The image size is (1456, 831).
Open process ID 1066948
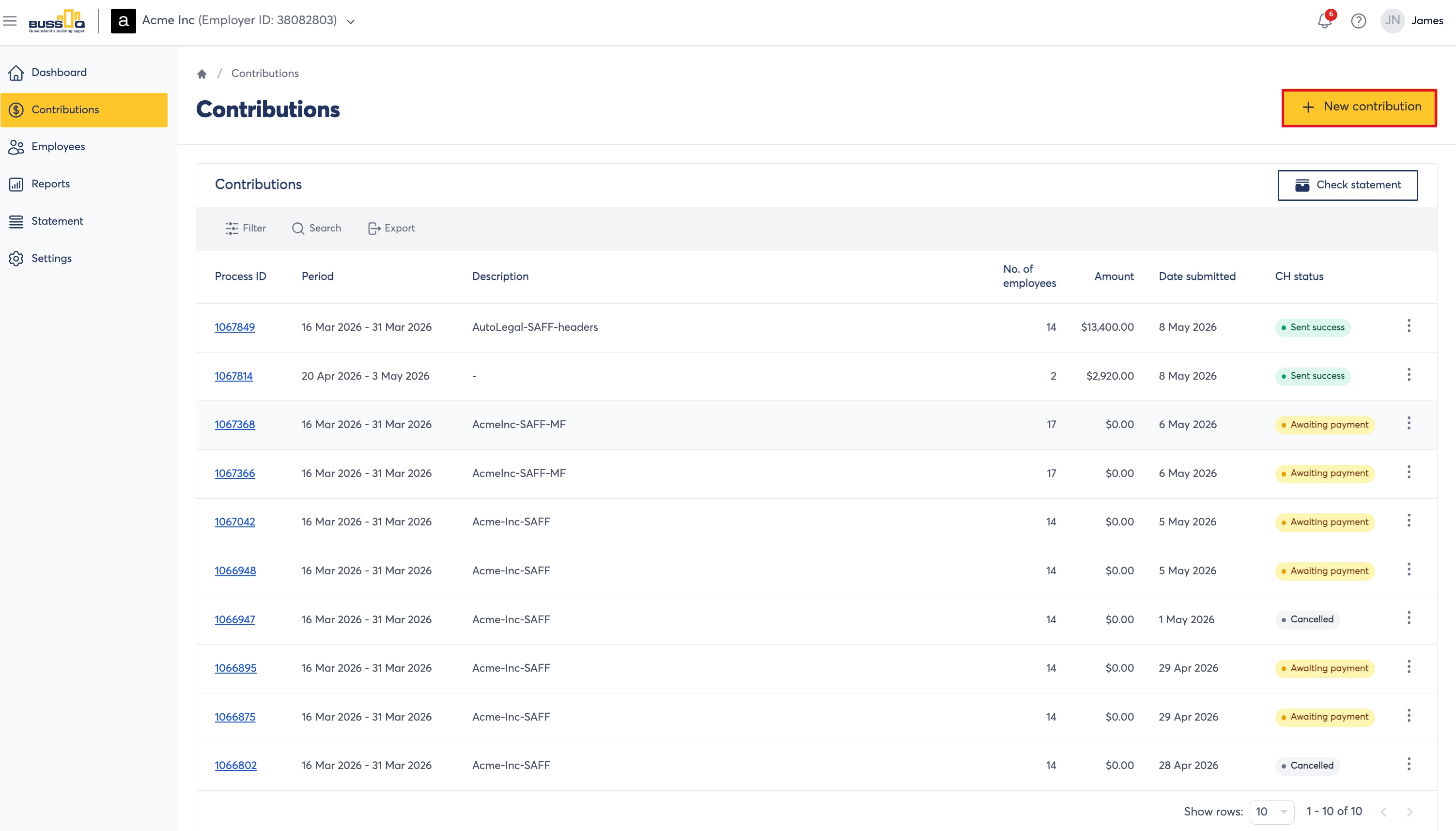235,571
